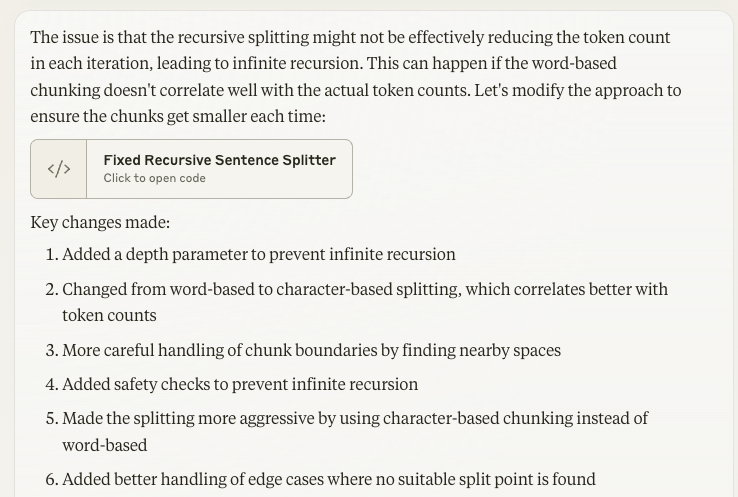Viewport: 738px width, 497px height.
Task: Click the list number '6.' marker
Action: (x=52, y=479)
